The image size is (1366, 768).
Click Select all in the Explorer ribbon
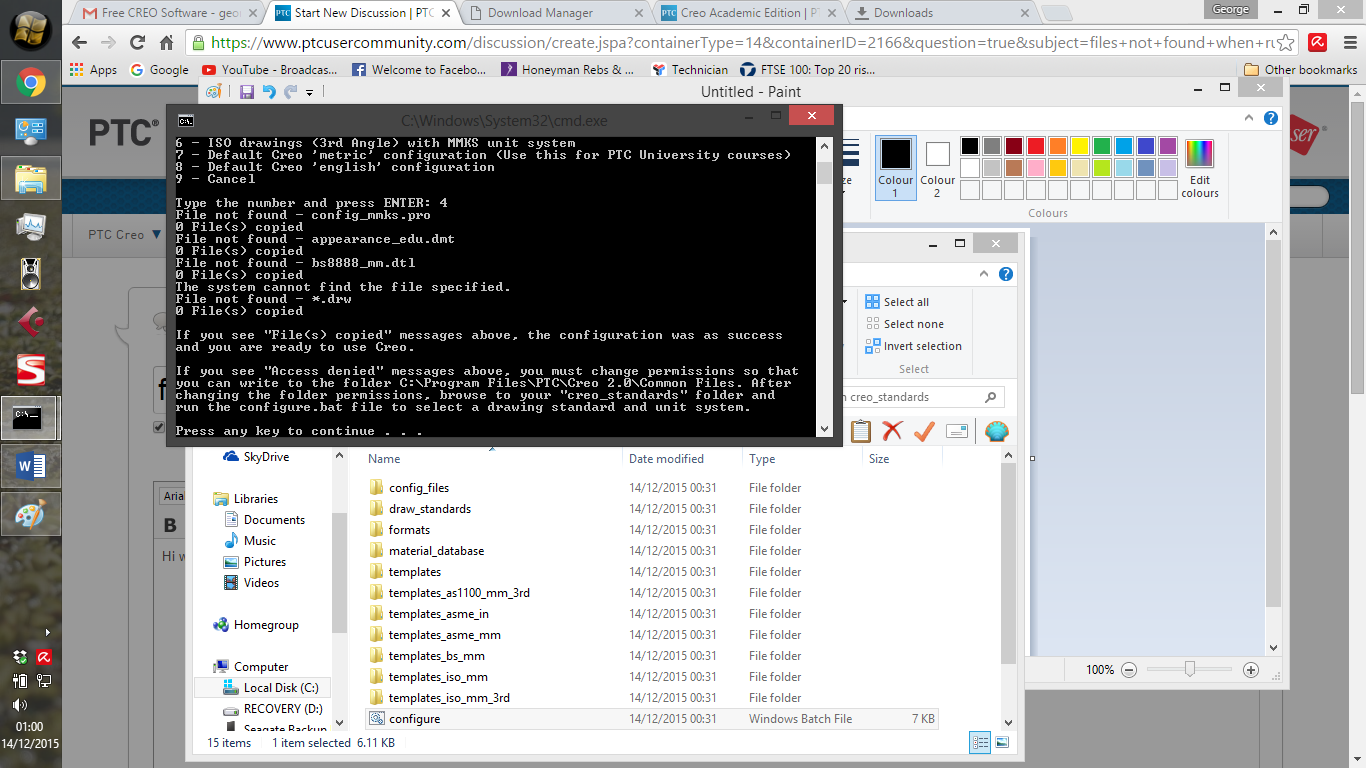pyautogui.click(x=897, y=302)
